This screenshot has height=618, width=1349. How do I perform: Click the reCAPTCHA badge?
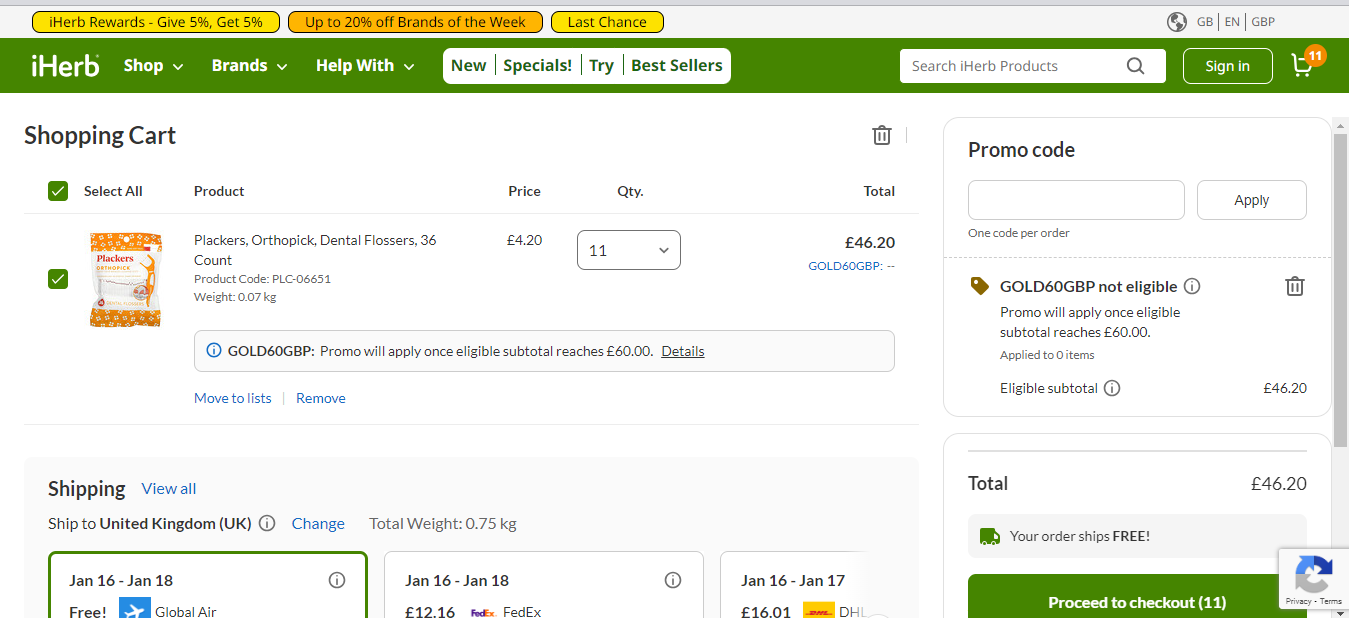pos(1313,579)
